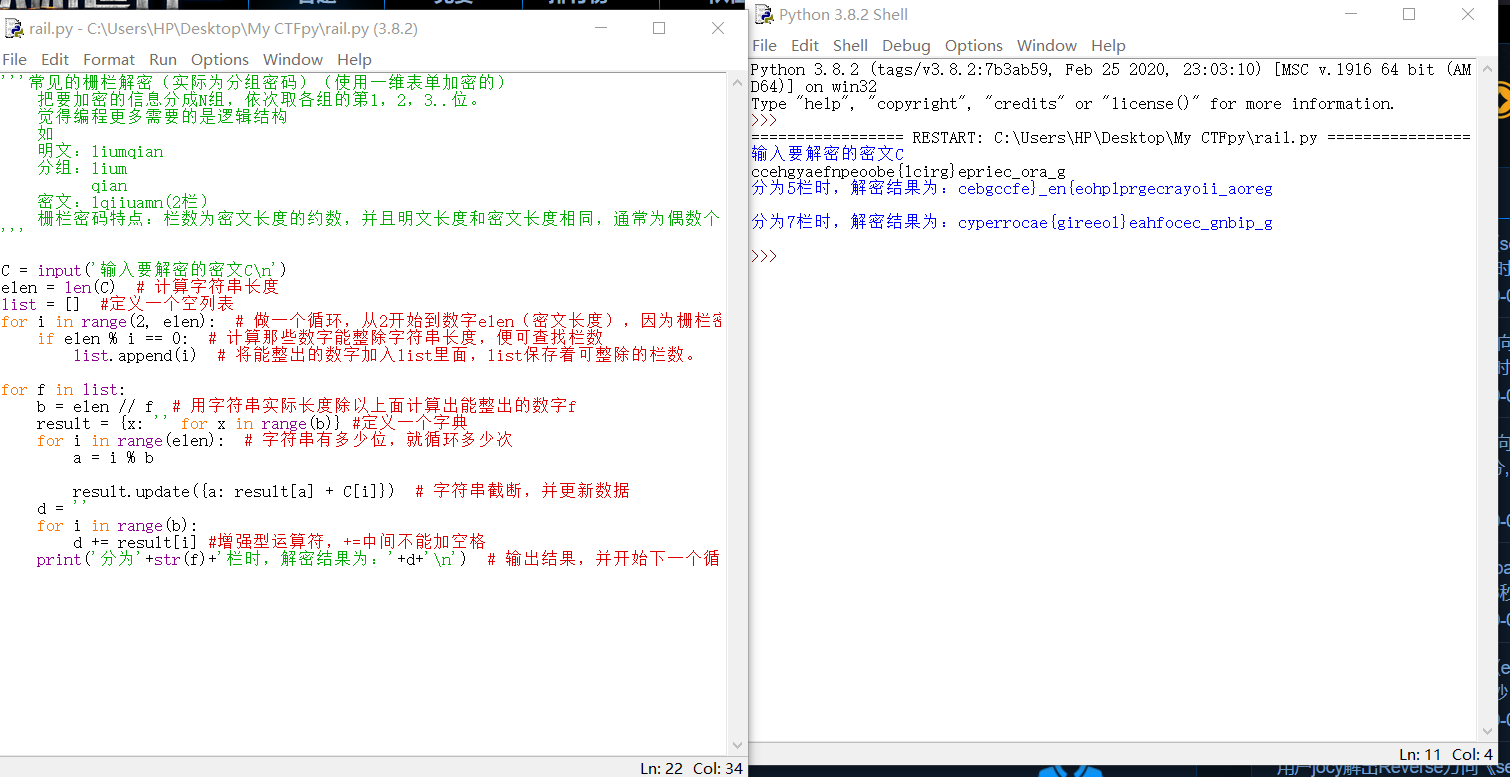The width and height of the screenshot is (1510, 777).
Task: Click ciphertext 'ccehgyaefnpeoobe{lcirg}epriec_ora_g' in shell
Action: [x=908, y=171]
